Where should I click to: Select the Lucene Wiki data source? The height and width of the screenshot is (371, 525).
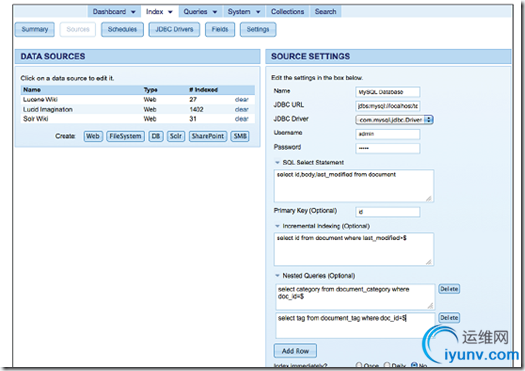tap(40, 99)
